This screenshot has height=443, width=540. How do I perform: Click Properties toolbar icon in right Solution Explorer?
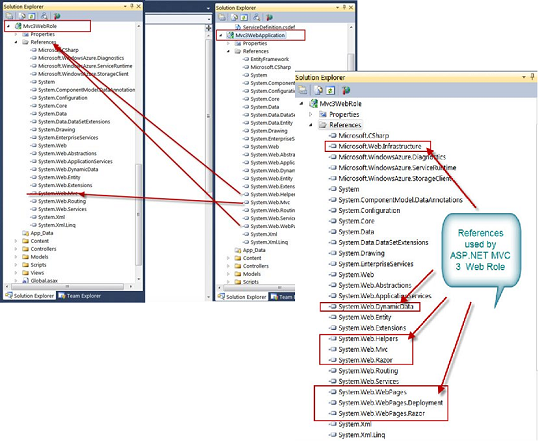point(302,90)
